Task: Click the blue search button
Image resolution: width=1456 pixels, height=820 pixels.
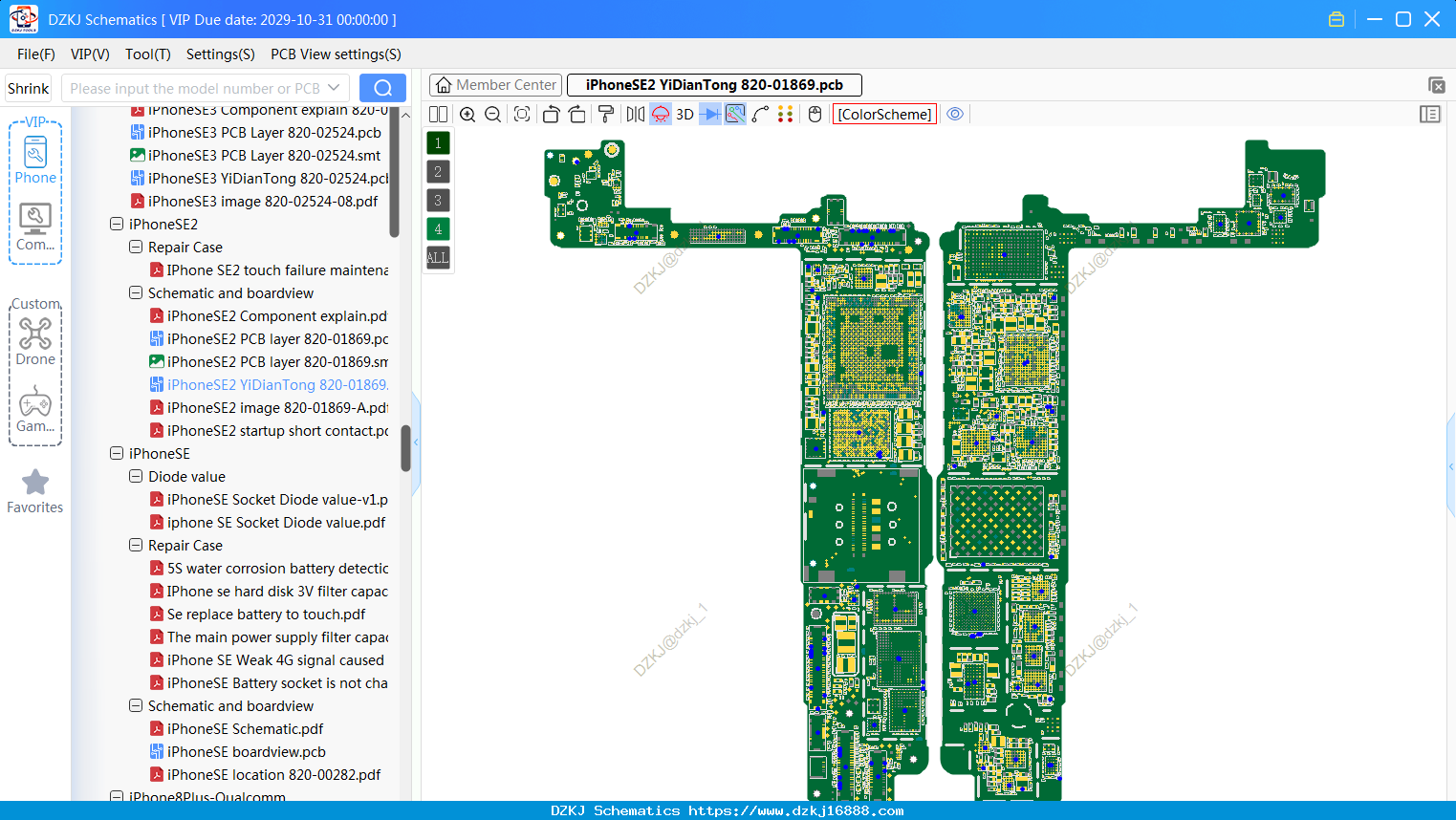Action: click(x=382, y=88)
